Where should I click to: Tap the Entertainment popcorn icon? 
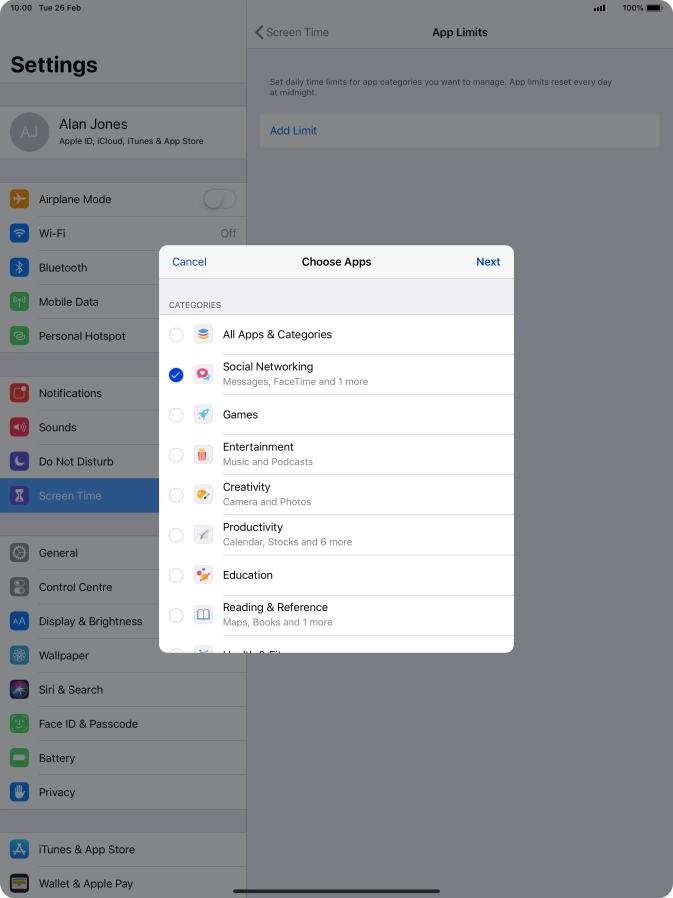coord(203,455)
